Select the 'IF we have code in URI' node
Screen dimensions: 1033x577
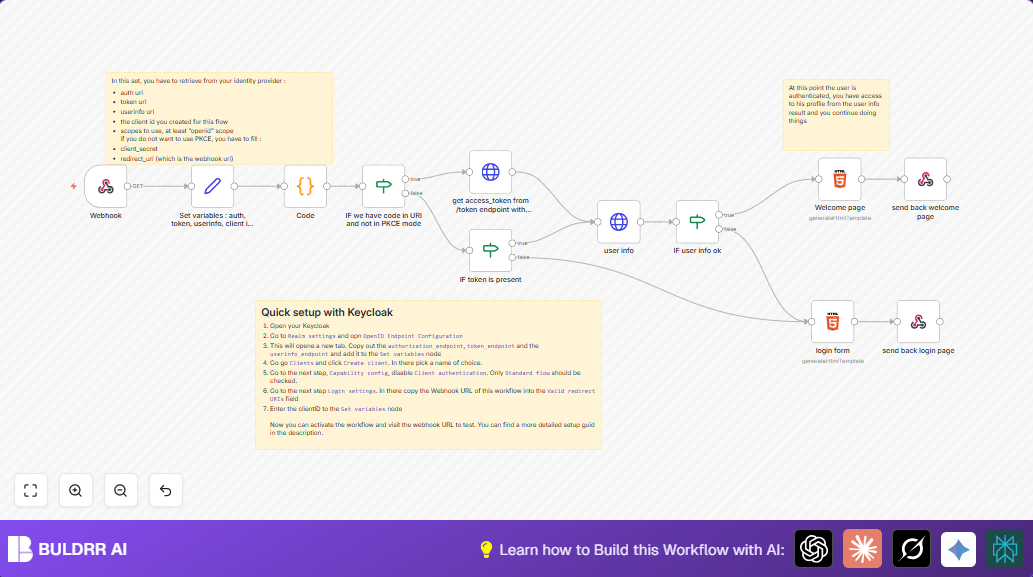pyautogui.click(x=383, y=186)
